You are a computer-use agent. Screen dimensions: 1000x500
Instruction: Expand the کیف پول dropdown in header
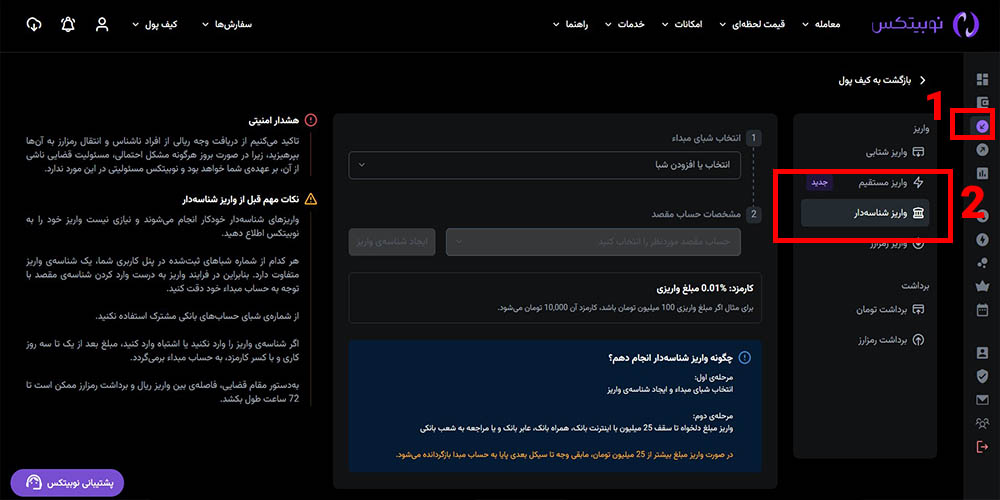pos(154,24)
